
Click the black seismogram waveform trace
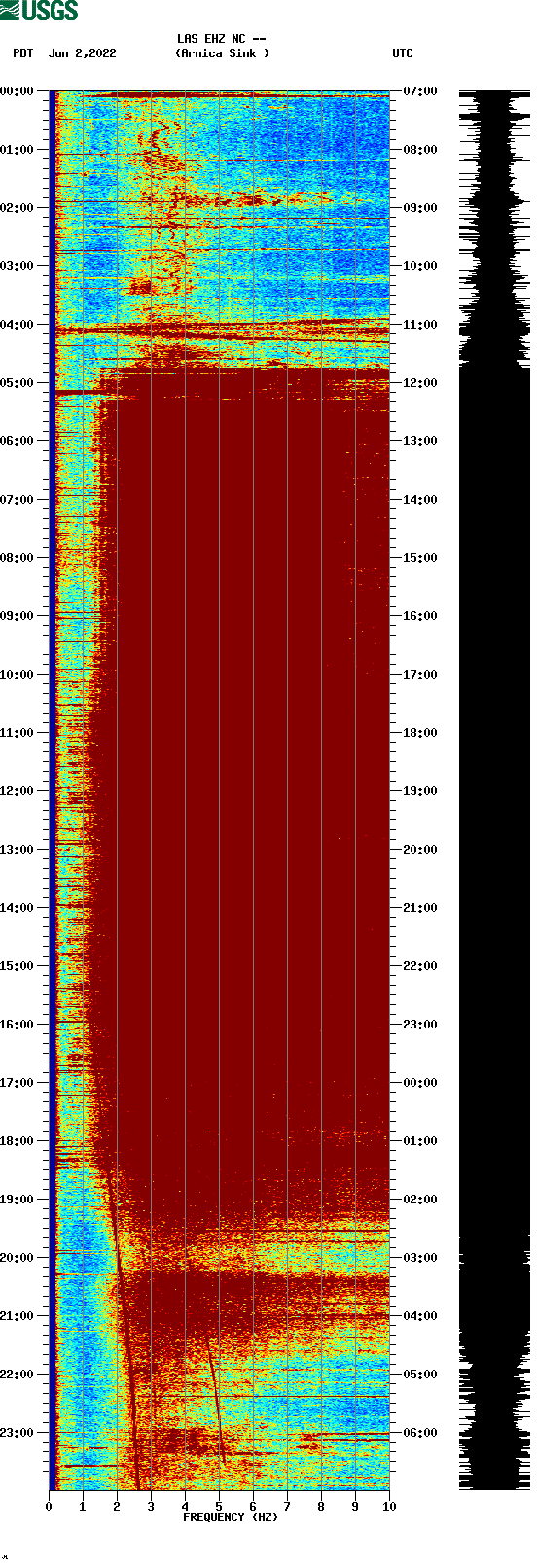pyautogui.click(x=494, y=790)
